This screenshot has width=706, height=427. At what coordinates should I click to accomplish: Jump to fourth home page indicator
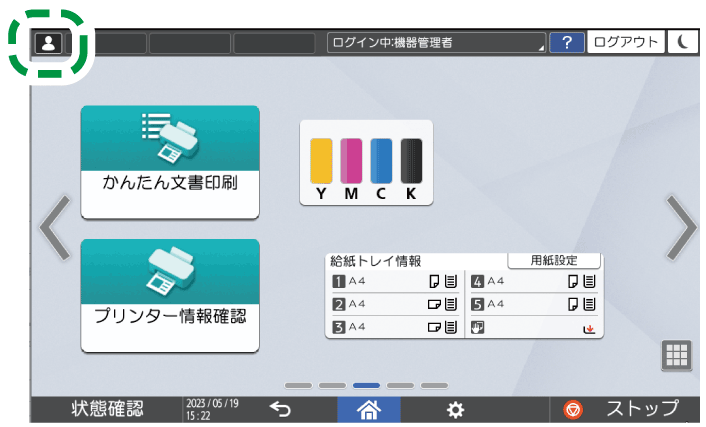[x=400, y=386]
